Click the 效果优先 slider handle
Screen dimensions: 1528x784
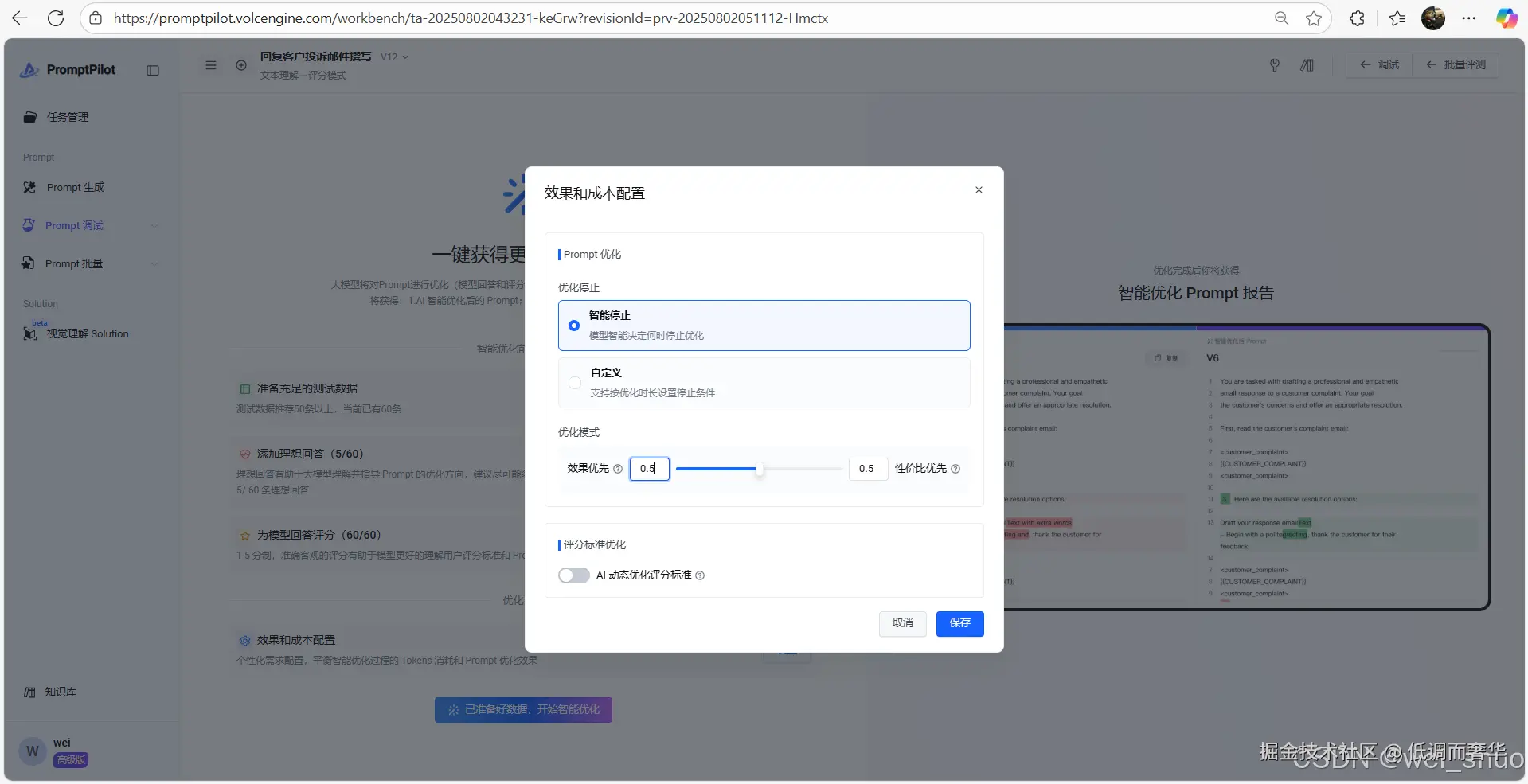(760, 469)
